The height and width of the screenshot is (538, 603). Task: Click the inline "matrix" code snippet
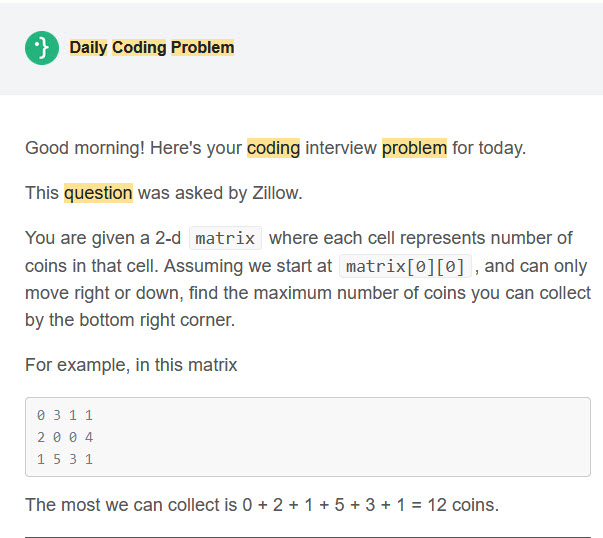(225, 238)
